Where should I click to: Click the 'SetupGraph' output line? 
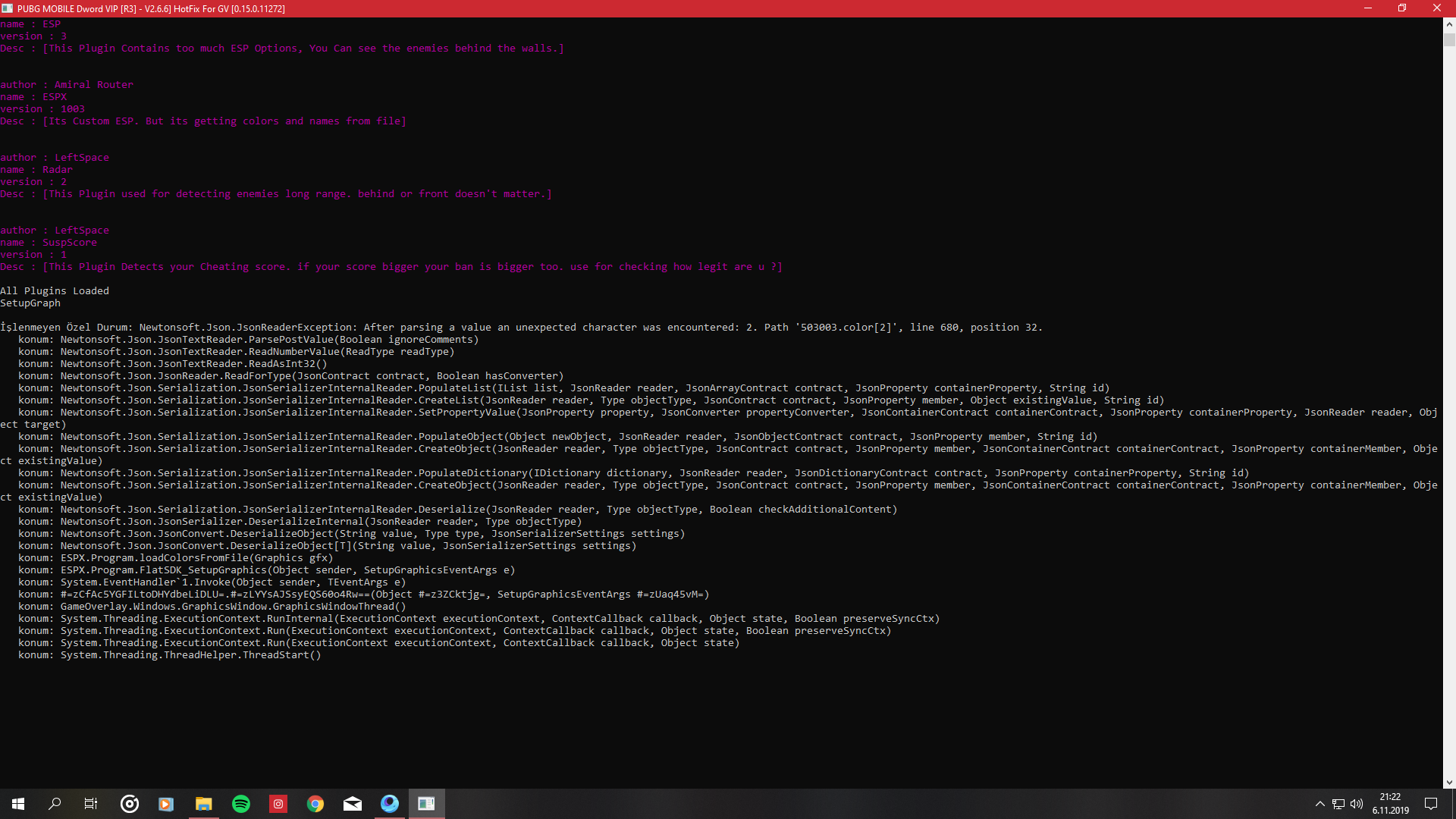click(x=30, y=303)
